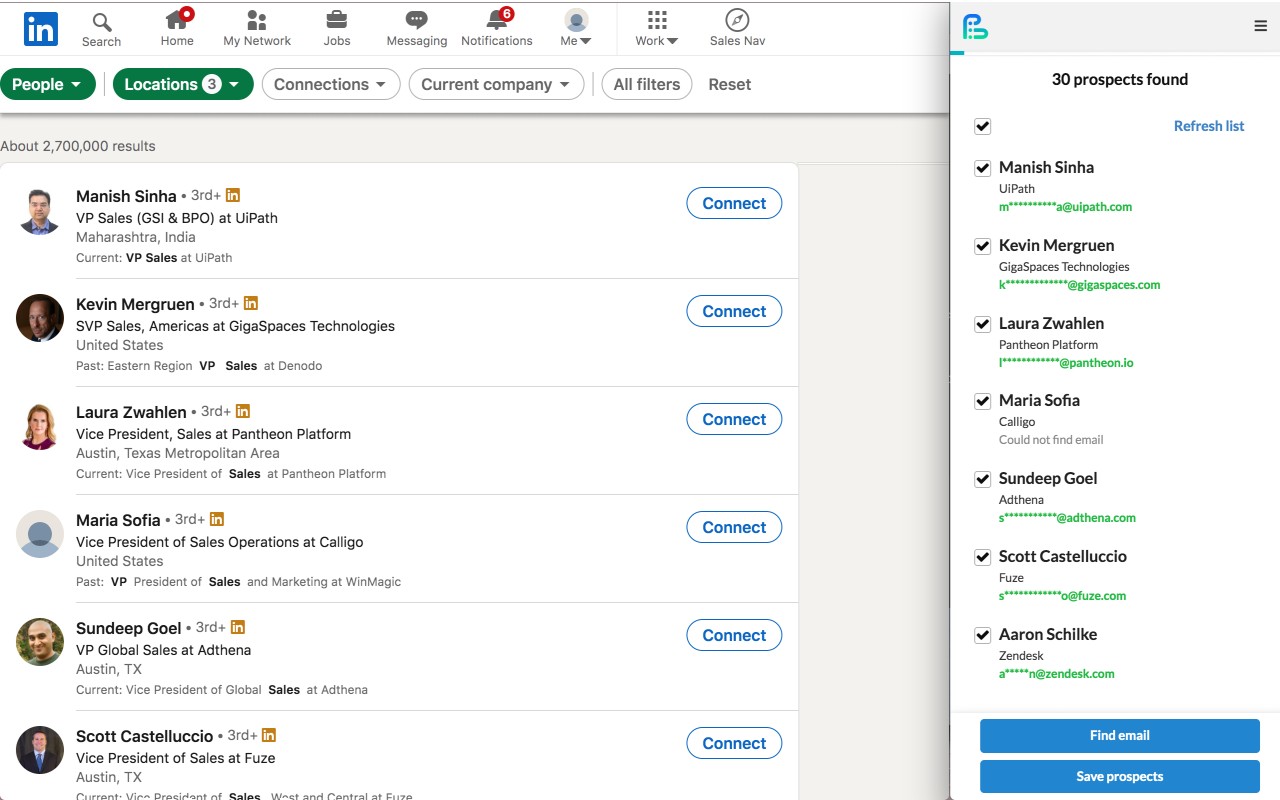Uncheck the Aaron Schilke prospect
The width and height of the screenshot is (1280, 800).
[x=982, y=635]
